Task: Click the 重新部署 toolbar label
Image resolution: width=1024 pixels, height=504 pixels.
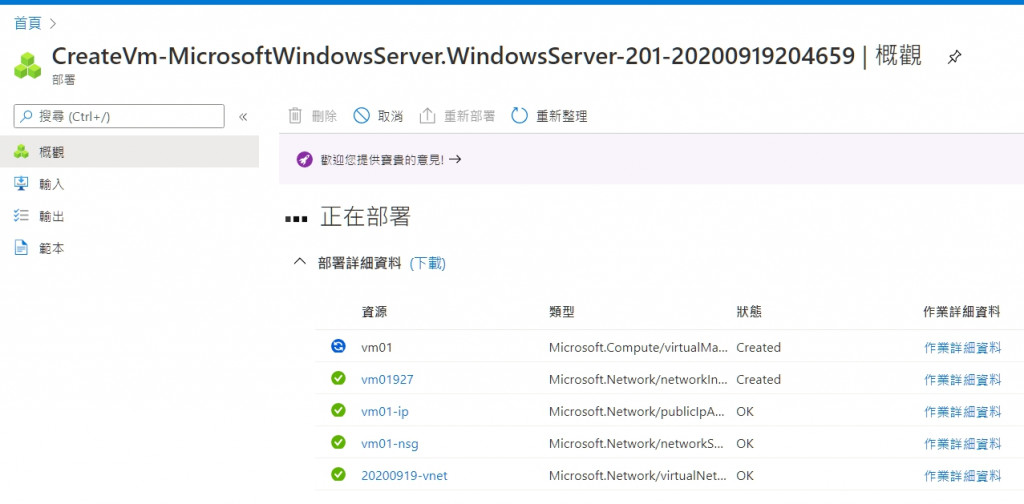Action: [470, 117]
